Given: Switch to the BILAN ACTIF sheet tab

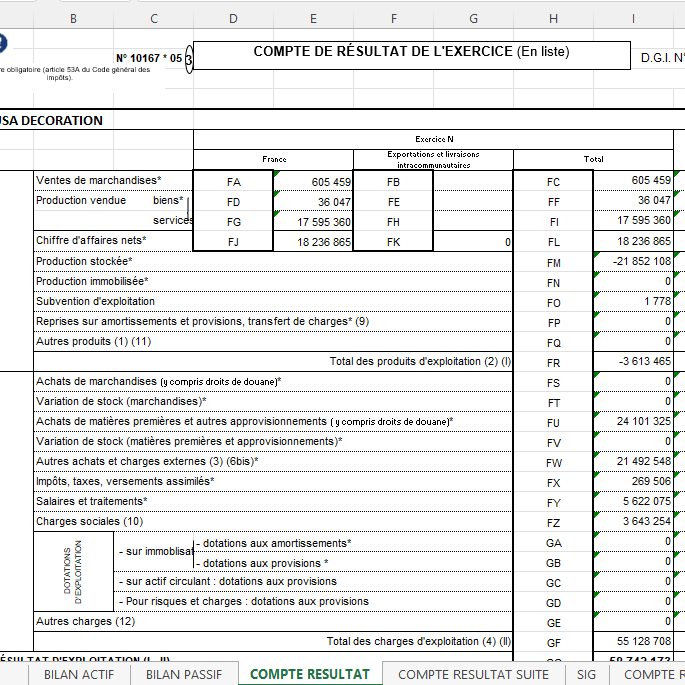Looking at the screenshot, I should 78,674.
